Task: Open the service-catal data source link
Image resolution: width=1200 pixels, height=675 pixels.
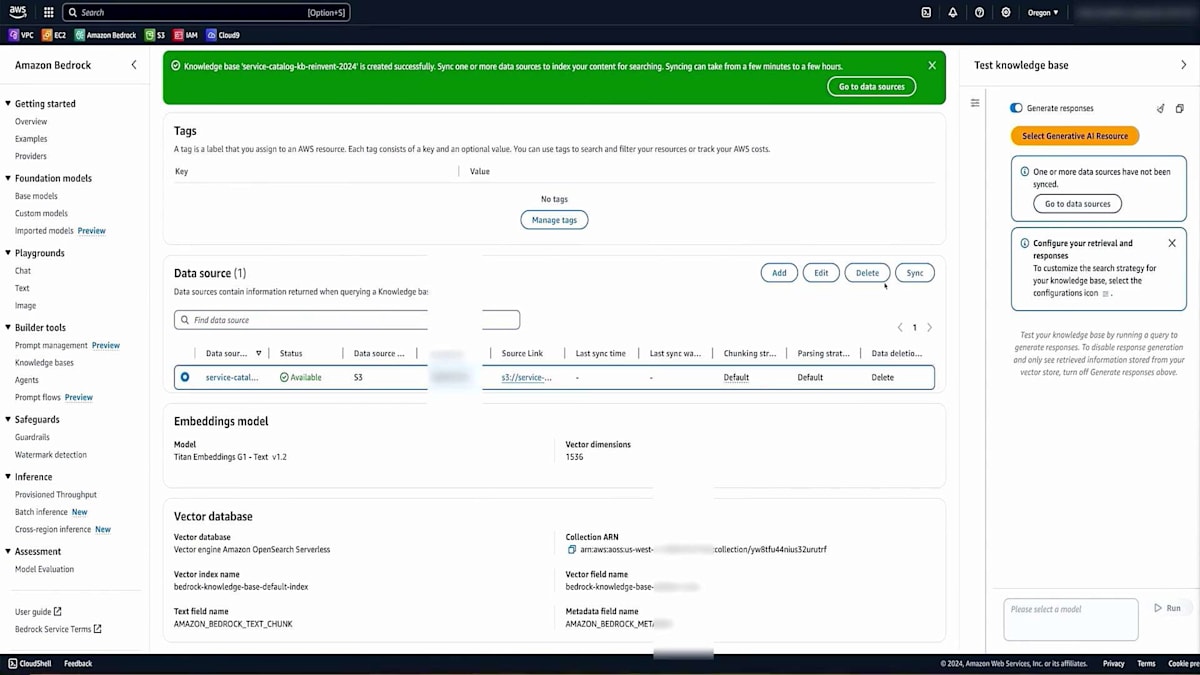Action: pyautogui.click(x=231, y=377)
